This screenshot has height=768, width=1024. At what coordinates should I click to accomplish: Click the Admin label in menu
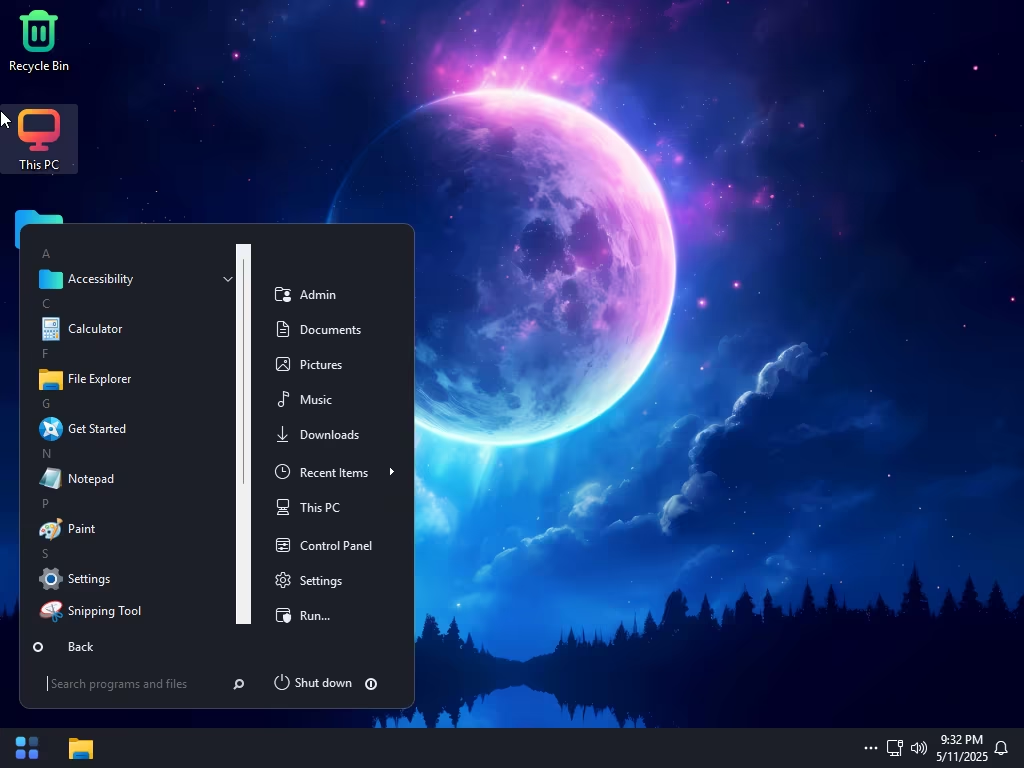click(x=317, y=295)
